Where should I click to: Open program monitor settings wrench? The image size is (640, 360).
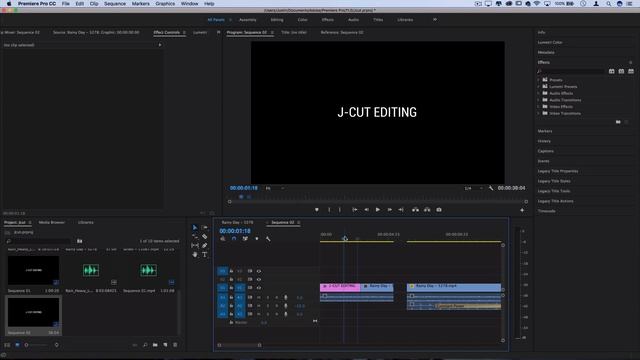pos(491,188)
